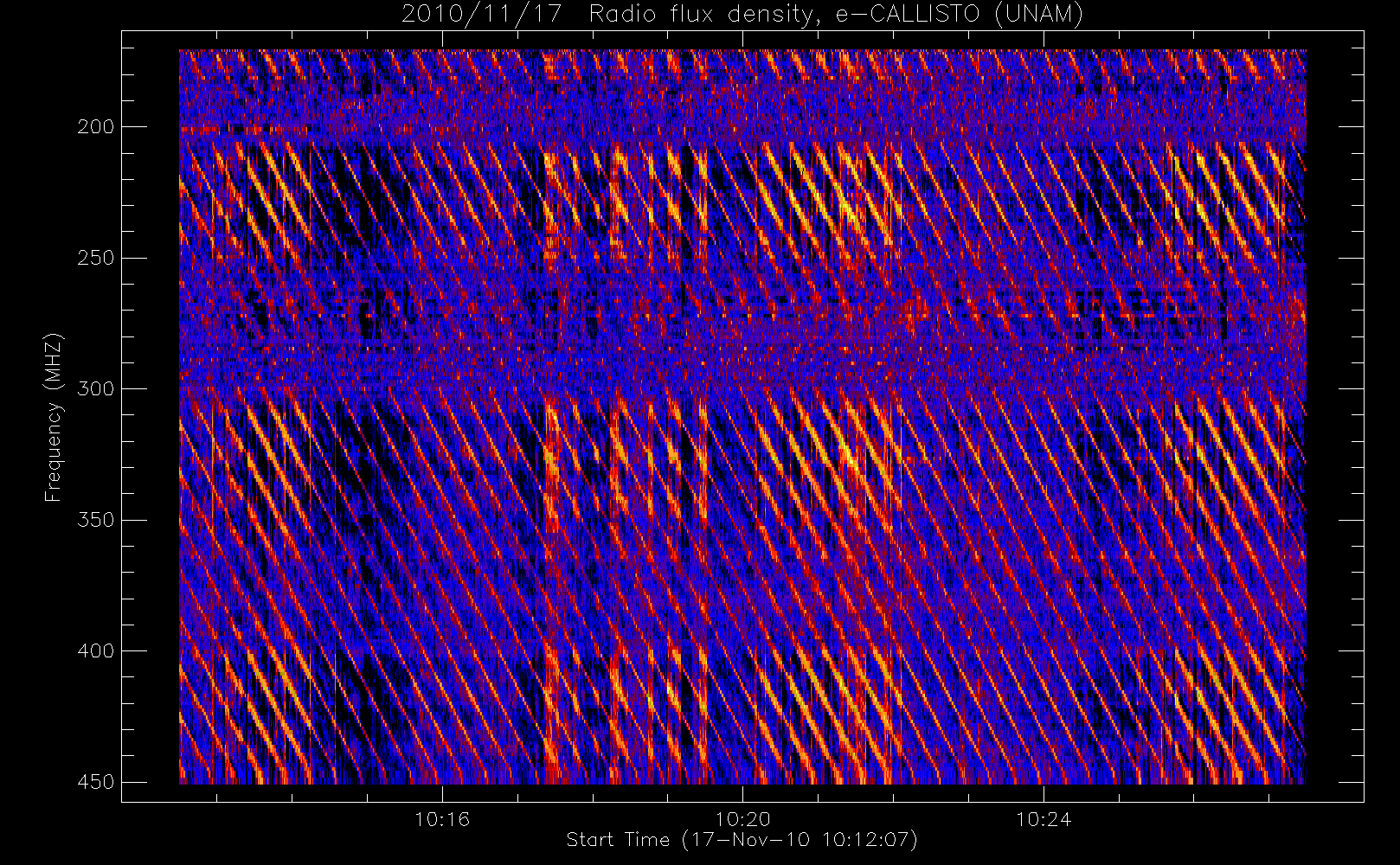Click the '10:20' time axis label
The width and height of the screenshot is (1400, 865).
[742, 819]
